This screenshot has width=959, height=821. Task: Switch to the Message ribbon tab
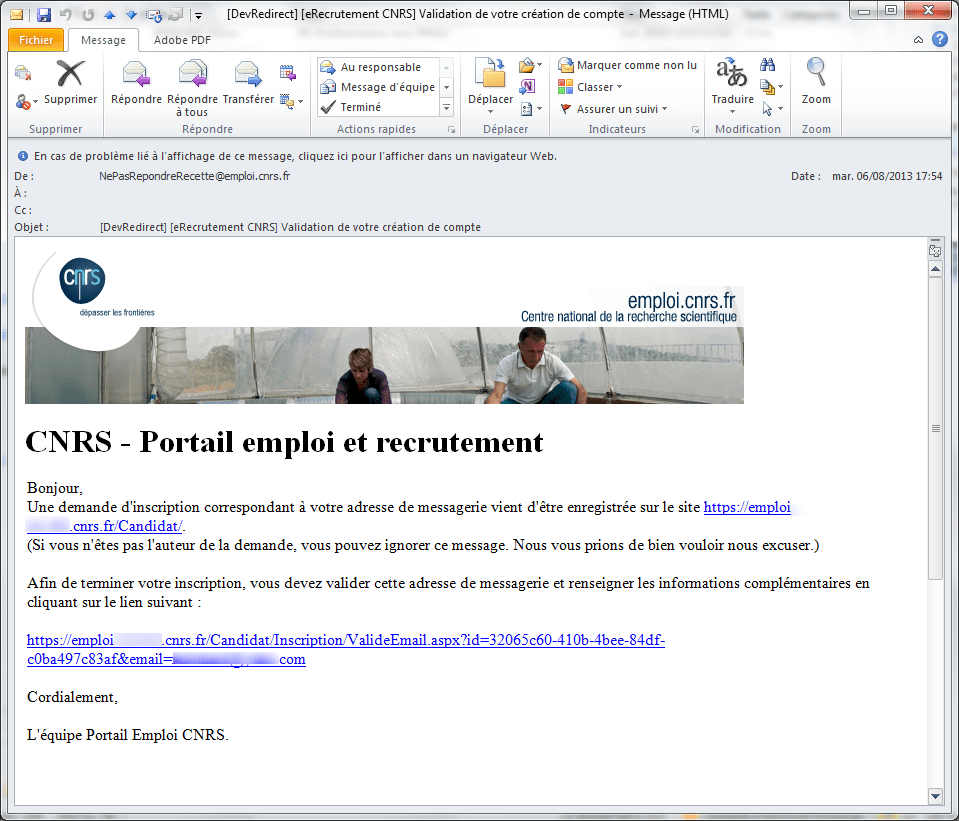pos(103,40)
